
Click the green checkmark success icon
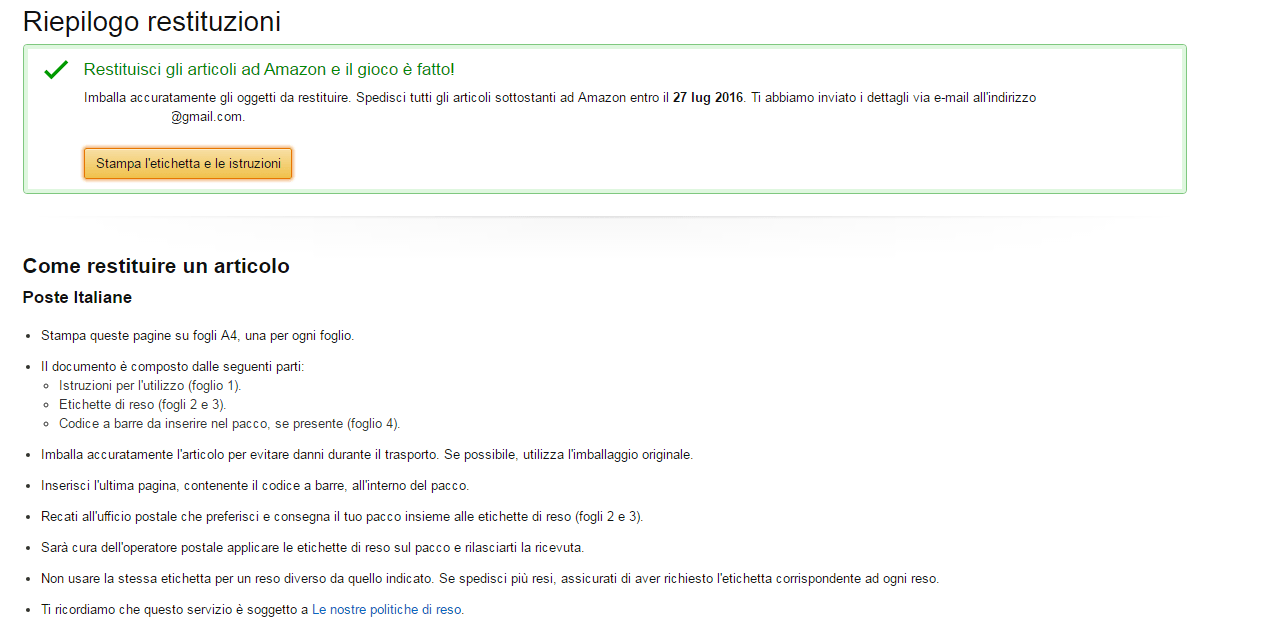click(x=56, y=70)
